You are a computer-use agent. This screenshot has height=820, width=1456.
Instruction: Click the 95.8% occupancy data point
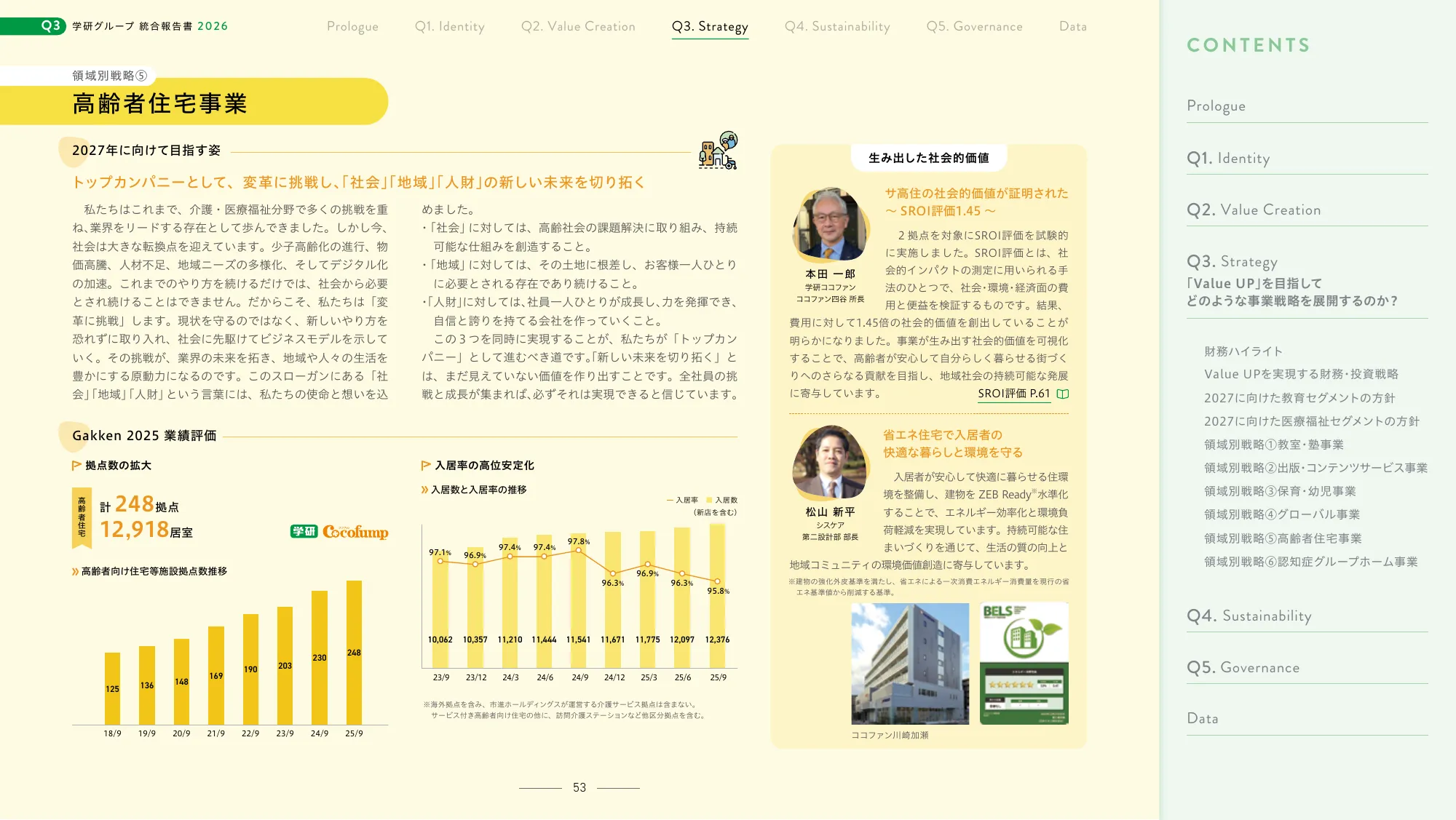[x=717, y=581]
